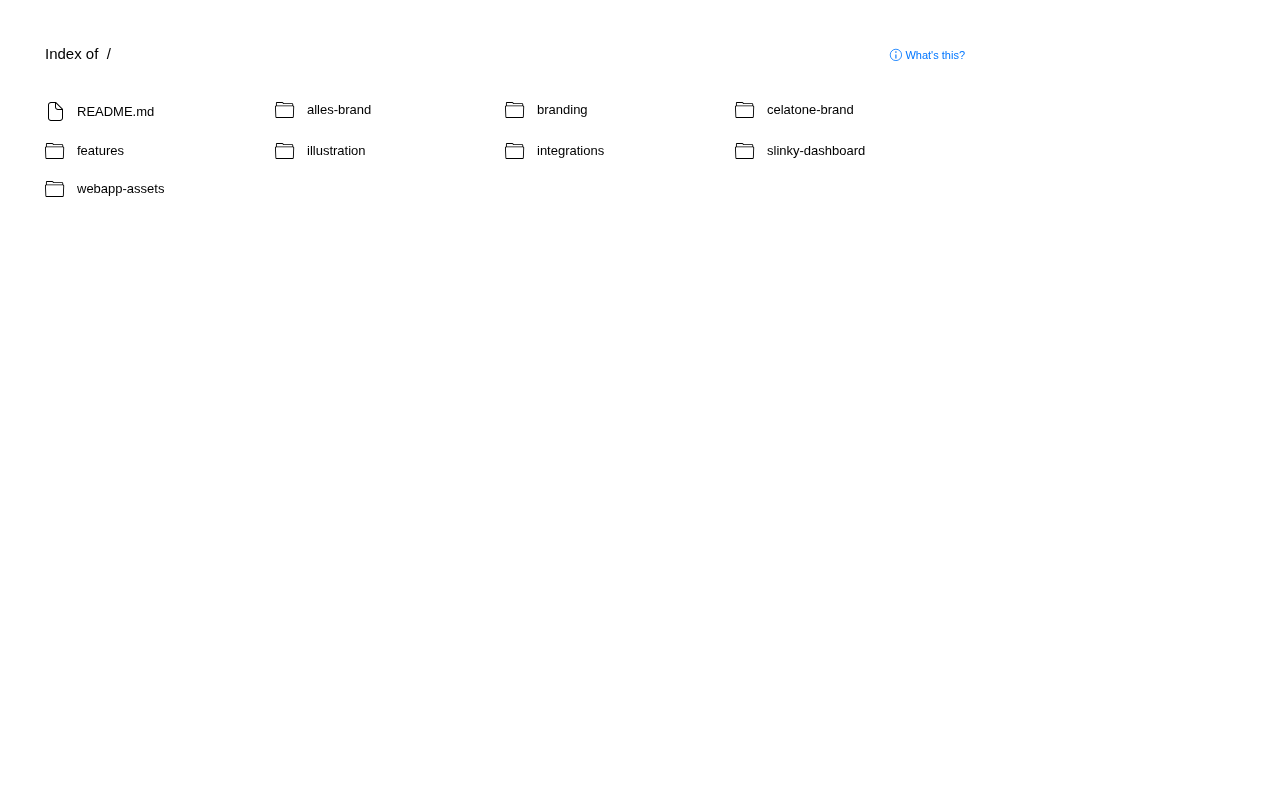
Task: Click the README.md file icon
Action: coord(55,111)
